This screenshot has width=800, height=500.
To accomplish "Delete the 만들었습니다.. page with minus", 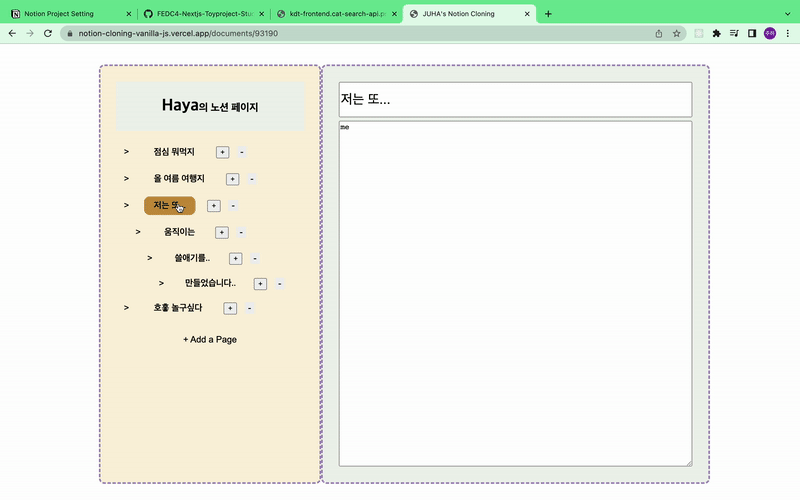I will click(280, 284).
